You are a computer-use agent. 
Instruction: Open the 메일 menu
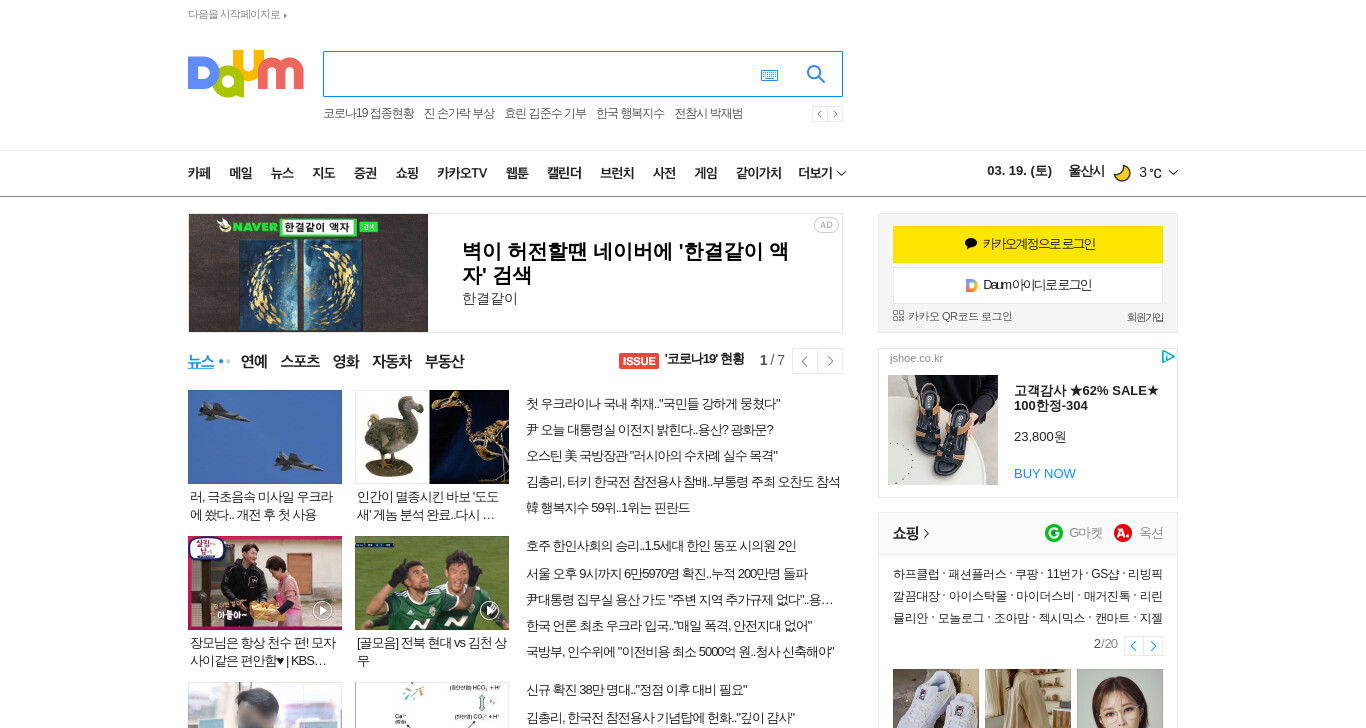tap(241, 173)
